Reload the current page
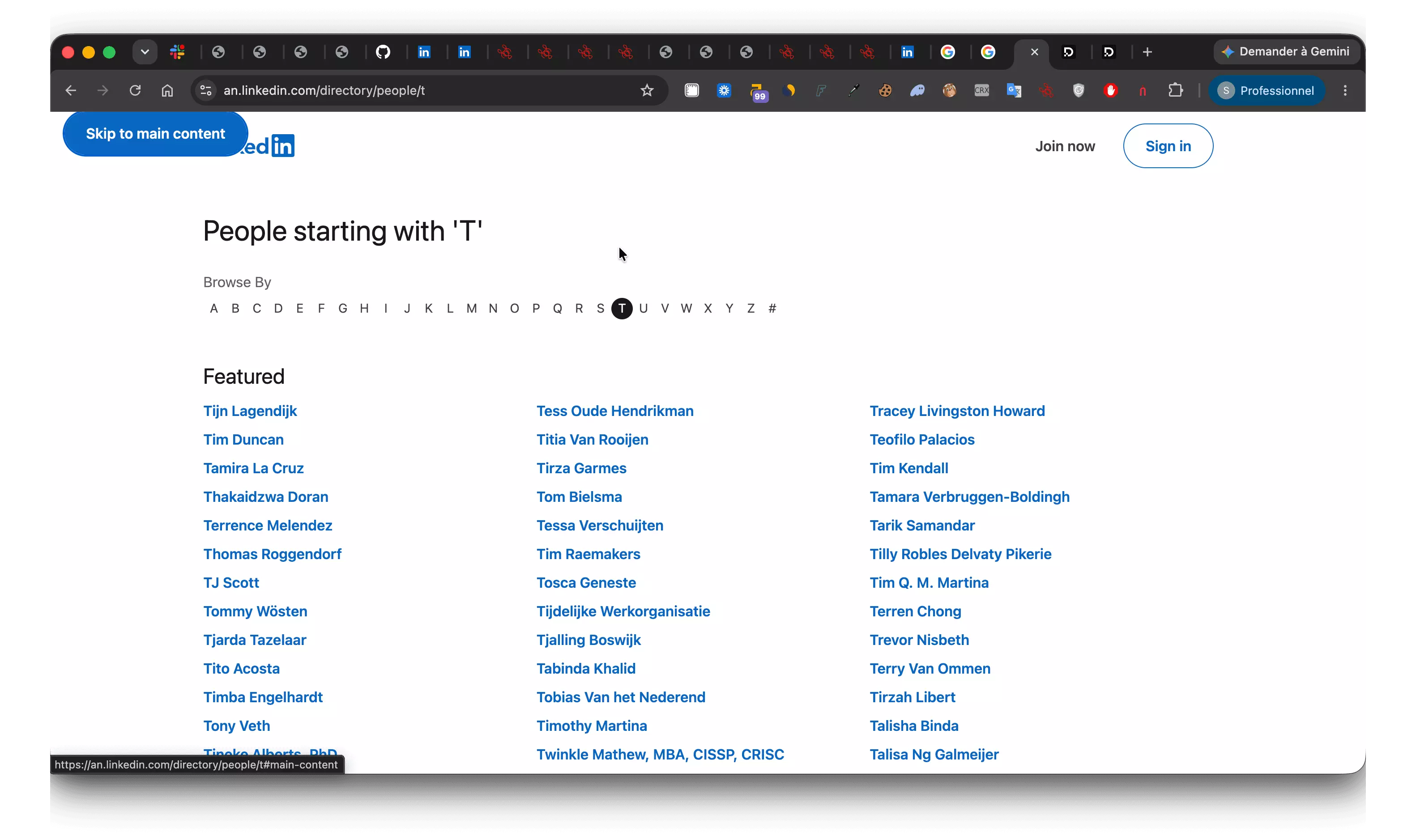This screenshot has width=1416, height=840. tap(135, 90)
